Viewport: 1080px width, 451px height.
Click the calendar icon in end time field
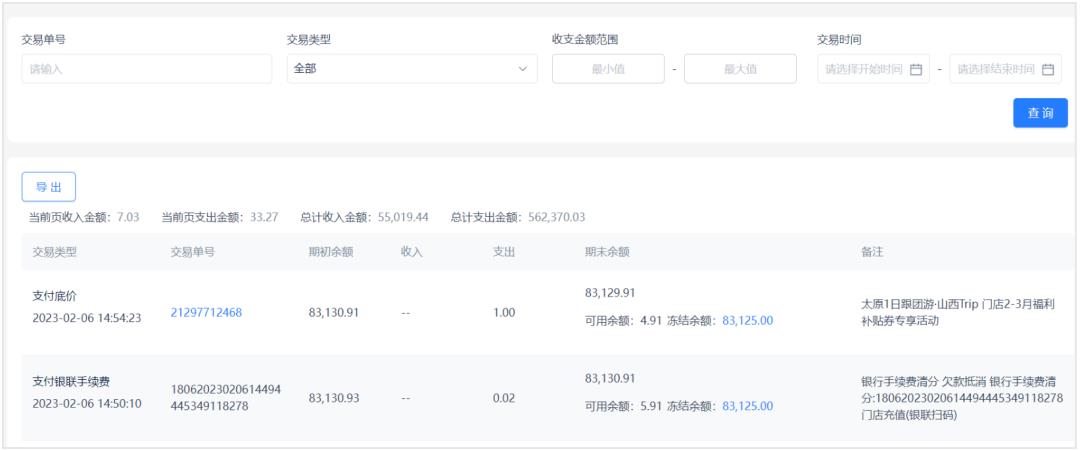[x=1048, y=69]
